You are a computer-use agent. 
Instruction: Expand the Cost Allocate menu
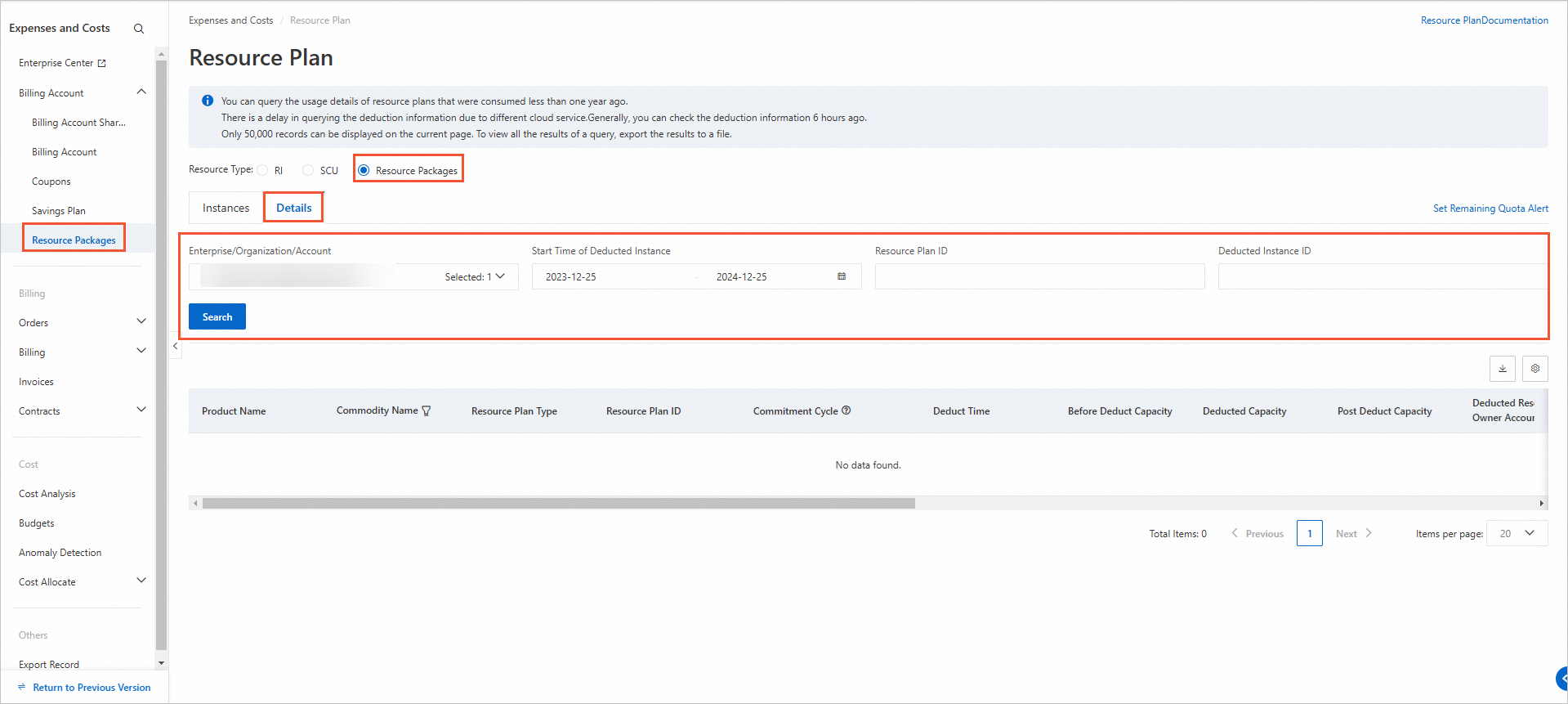141,581
